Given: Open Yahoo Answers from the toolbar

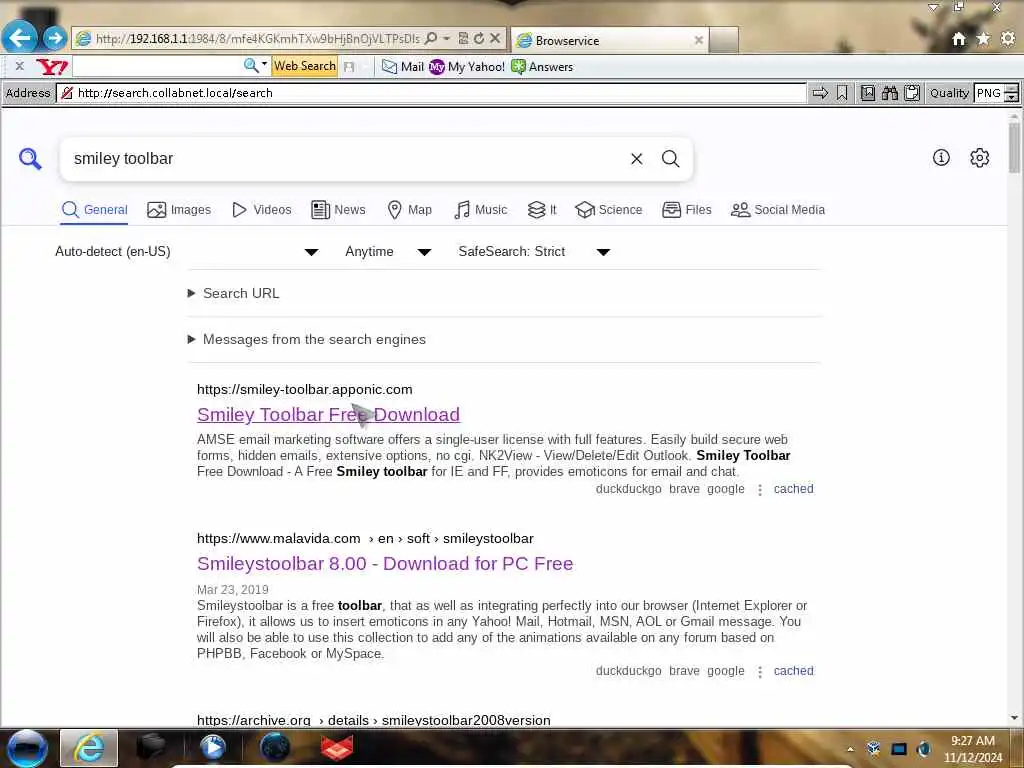Looking at the screenshot, I should click(x=542, y=67).
